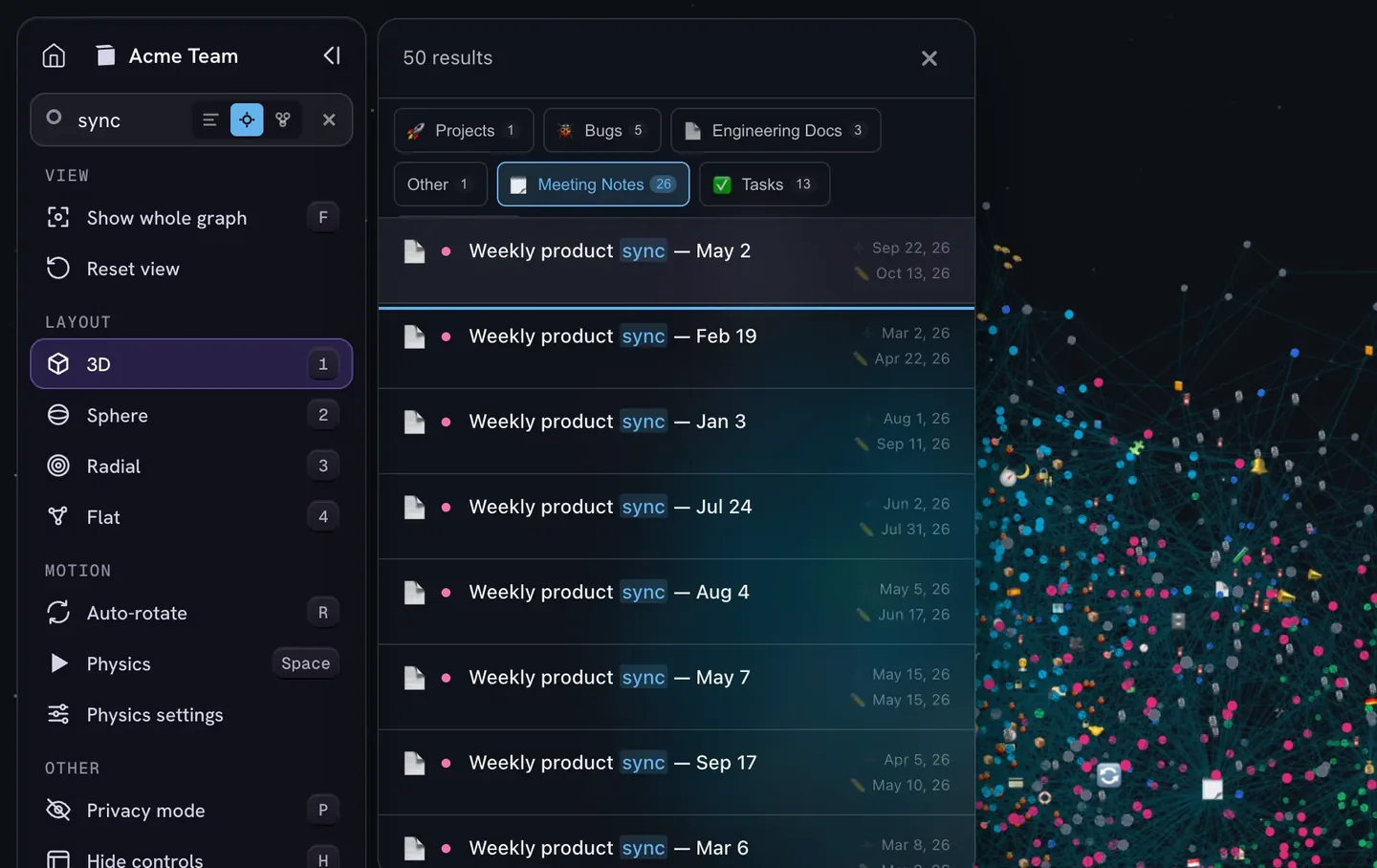Select the graph connections search mode icon
Screen dimensions: 1377x868
(283, 119)
